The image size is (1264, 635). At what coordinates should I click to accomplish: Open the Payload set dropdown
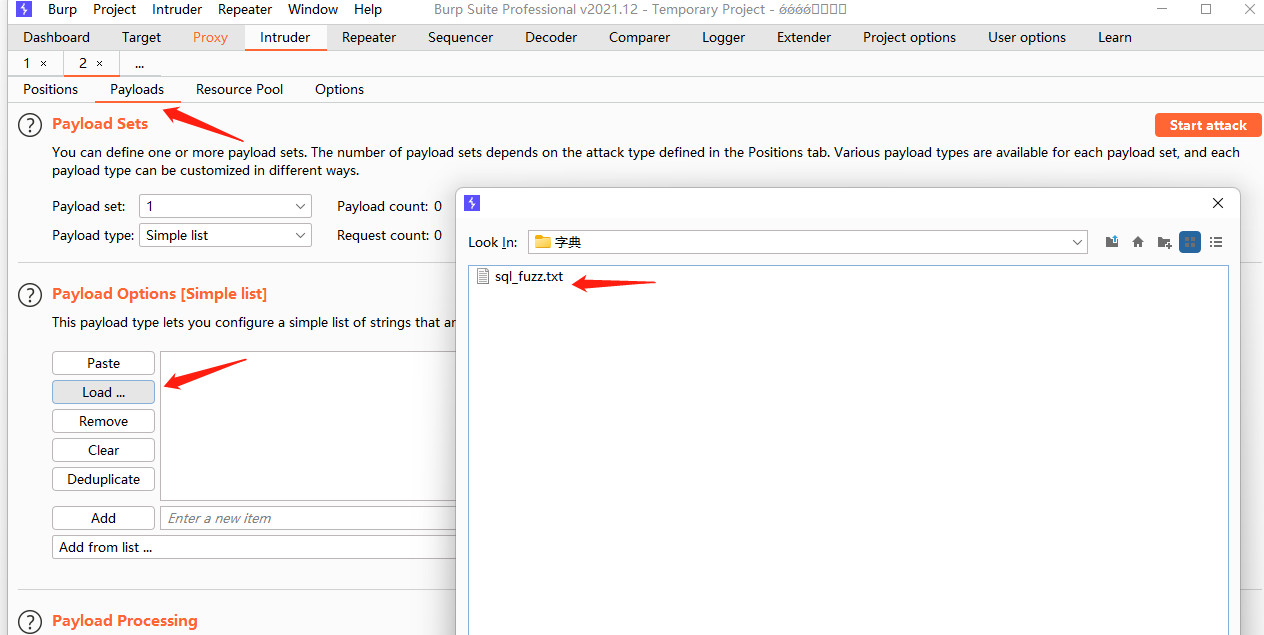click(226, 206)
